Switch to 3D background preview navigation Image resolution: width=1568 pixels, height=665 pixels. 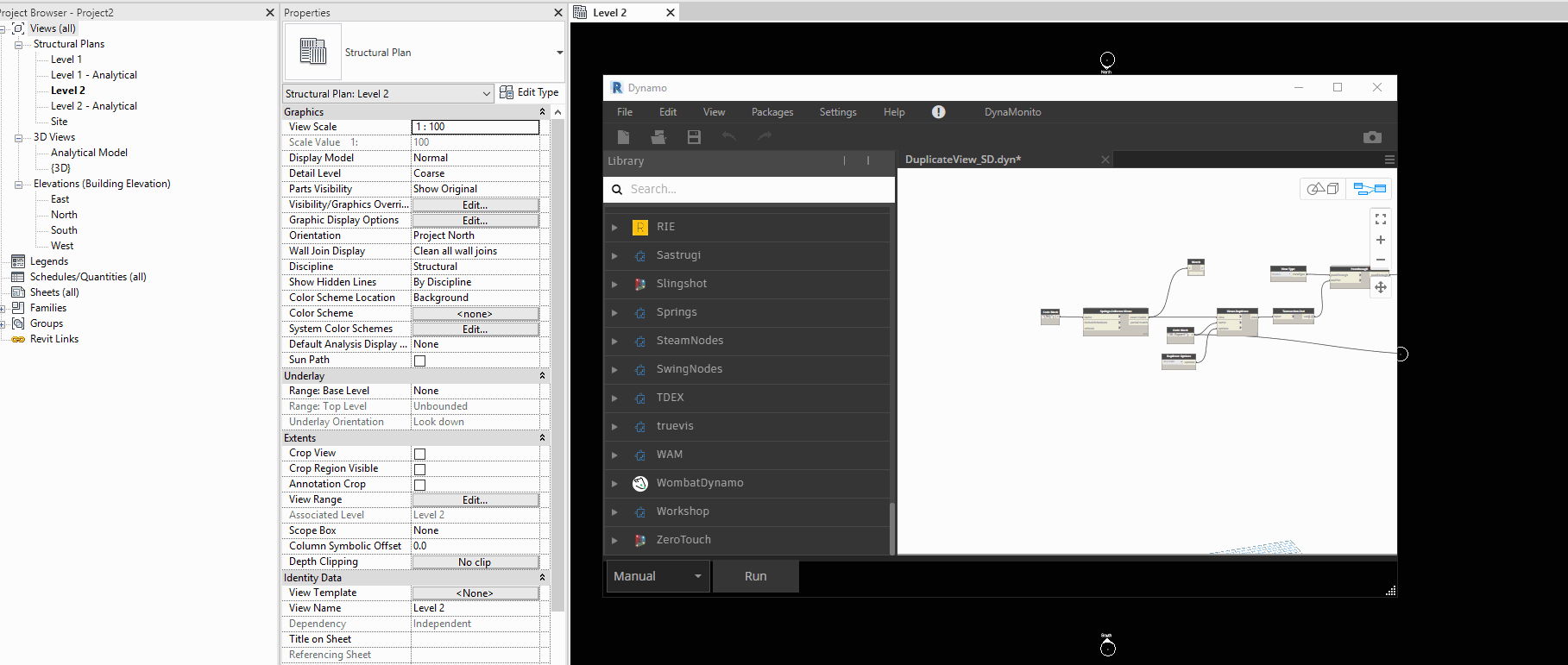1322,189
